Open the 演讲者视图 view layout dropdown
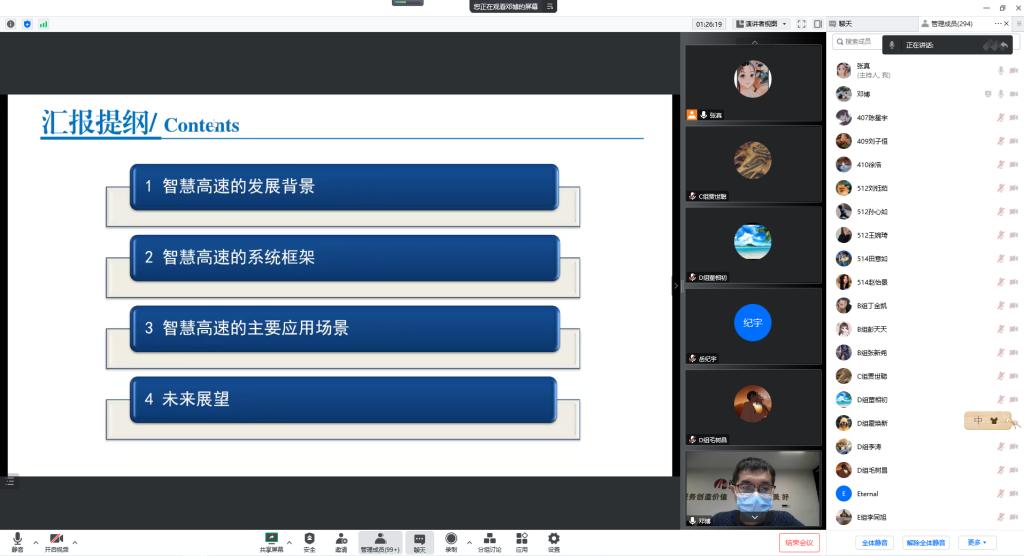 pyautogui.click(x=761, y=24)
